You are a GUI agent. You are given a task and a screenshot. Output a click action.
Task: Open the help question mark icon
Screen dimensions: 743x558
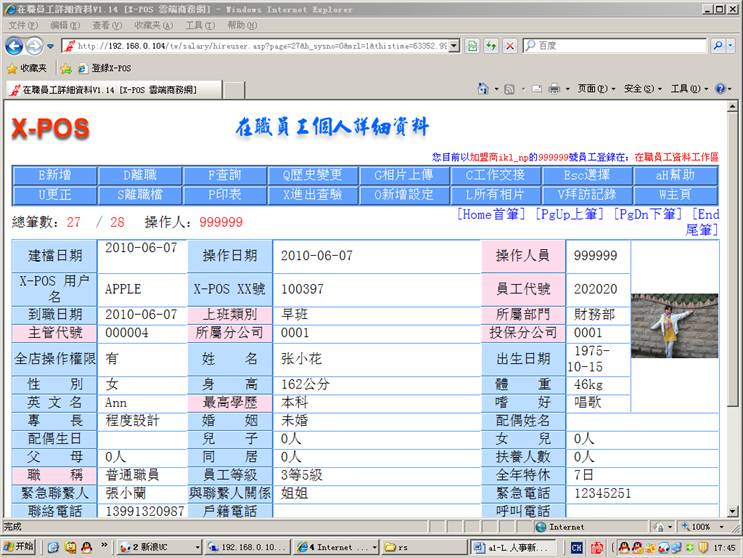pos(719,89)
